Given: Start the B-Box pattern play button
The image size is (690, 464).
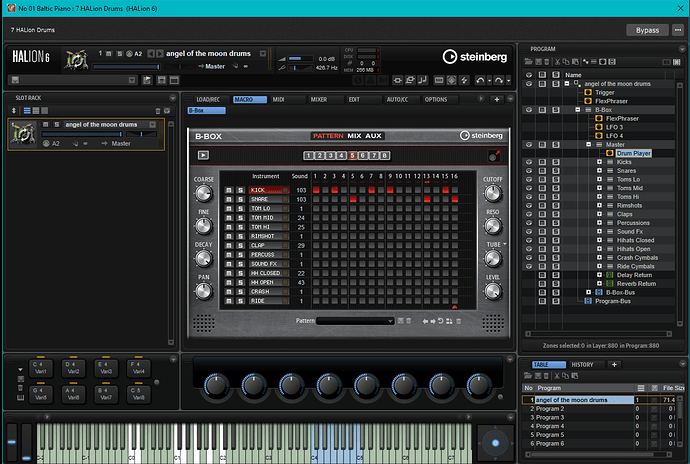Looking at the screenshot, I should click(203, 155).
